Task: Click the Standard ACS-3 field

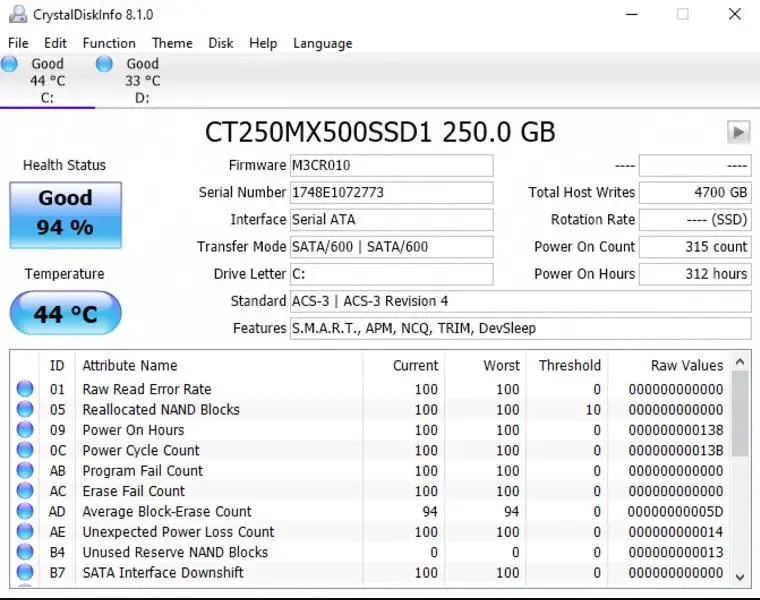Action: click(521, 301)
